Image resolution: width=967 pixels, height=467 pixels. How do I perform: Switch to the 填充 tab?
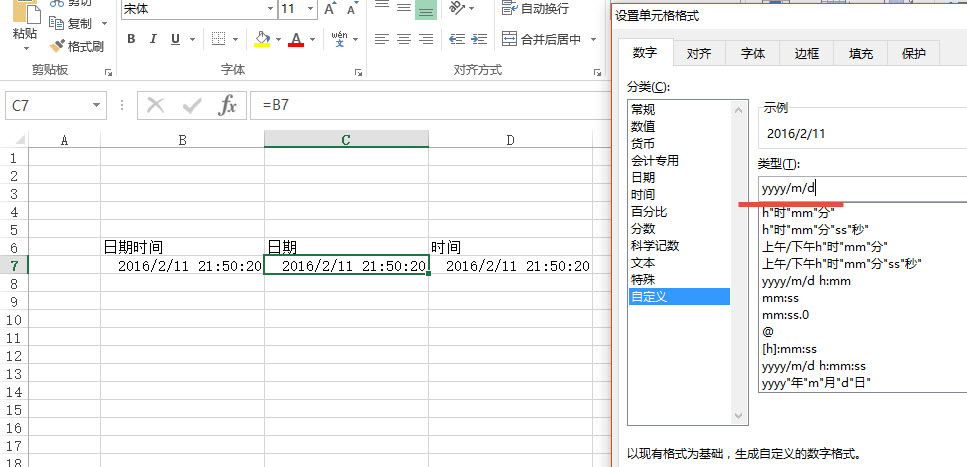(x=860, y=54)
